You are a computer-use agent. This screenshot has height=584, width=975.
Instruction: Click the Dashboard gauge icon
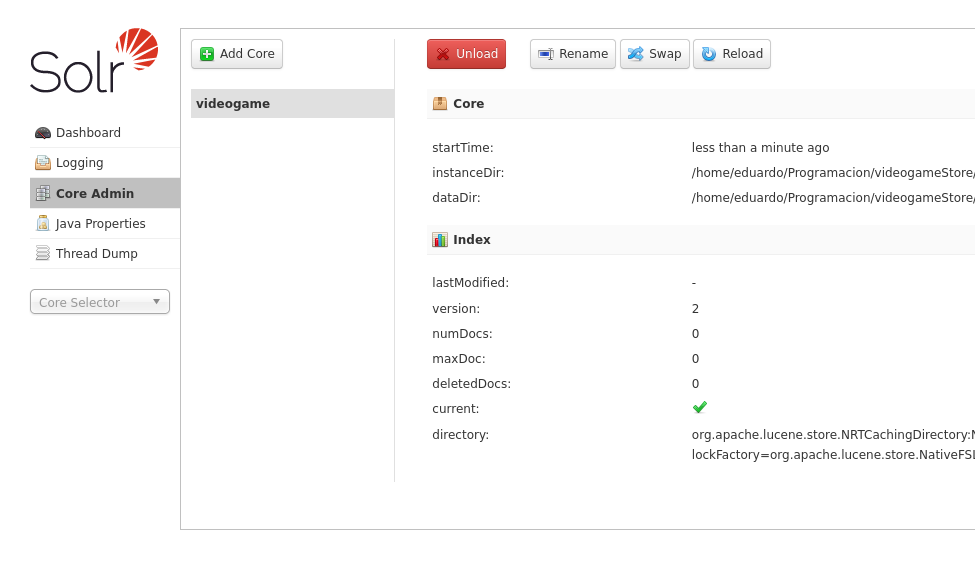click(x=43, y=133)
